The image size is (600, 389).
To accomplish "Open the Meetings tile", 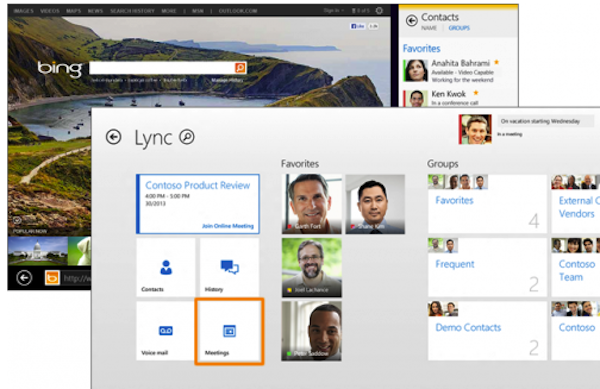I will pos(230,331).
